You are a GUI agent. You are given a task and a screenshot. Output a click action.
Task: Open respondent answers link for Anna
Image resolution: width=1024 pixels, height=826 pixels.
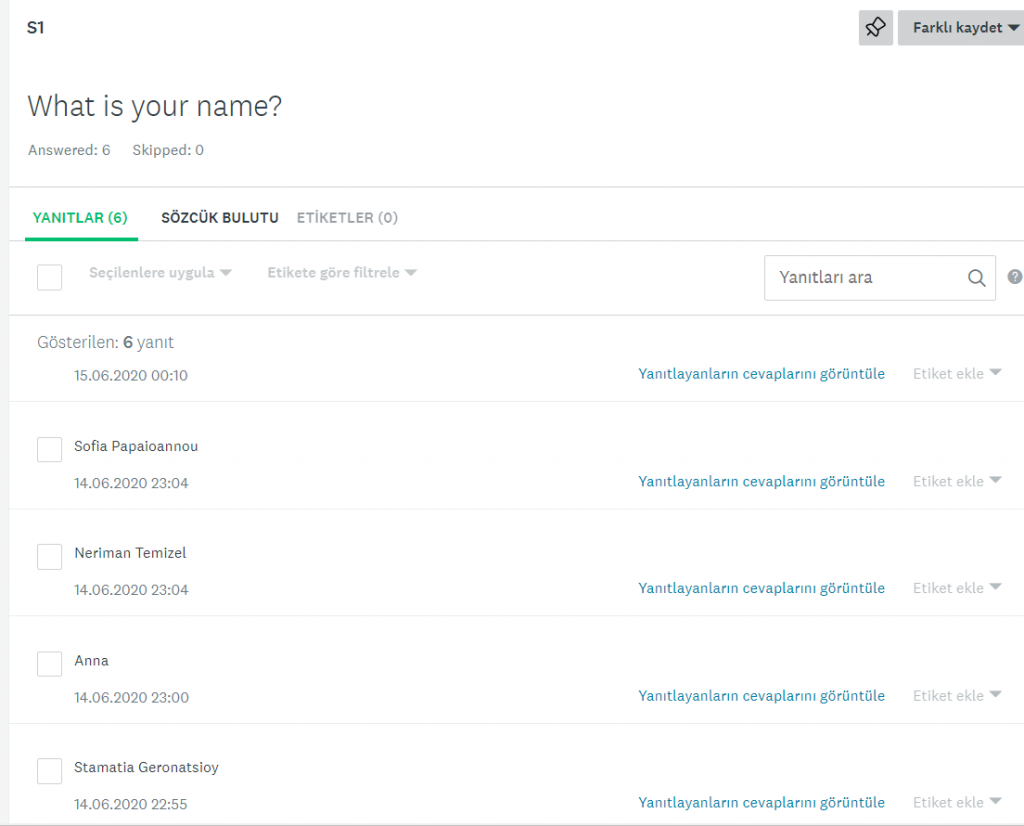[x=761, y=696]
